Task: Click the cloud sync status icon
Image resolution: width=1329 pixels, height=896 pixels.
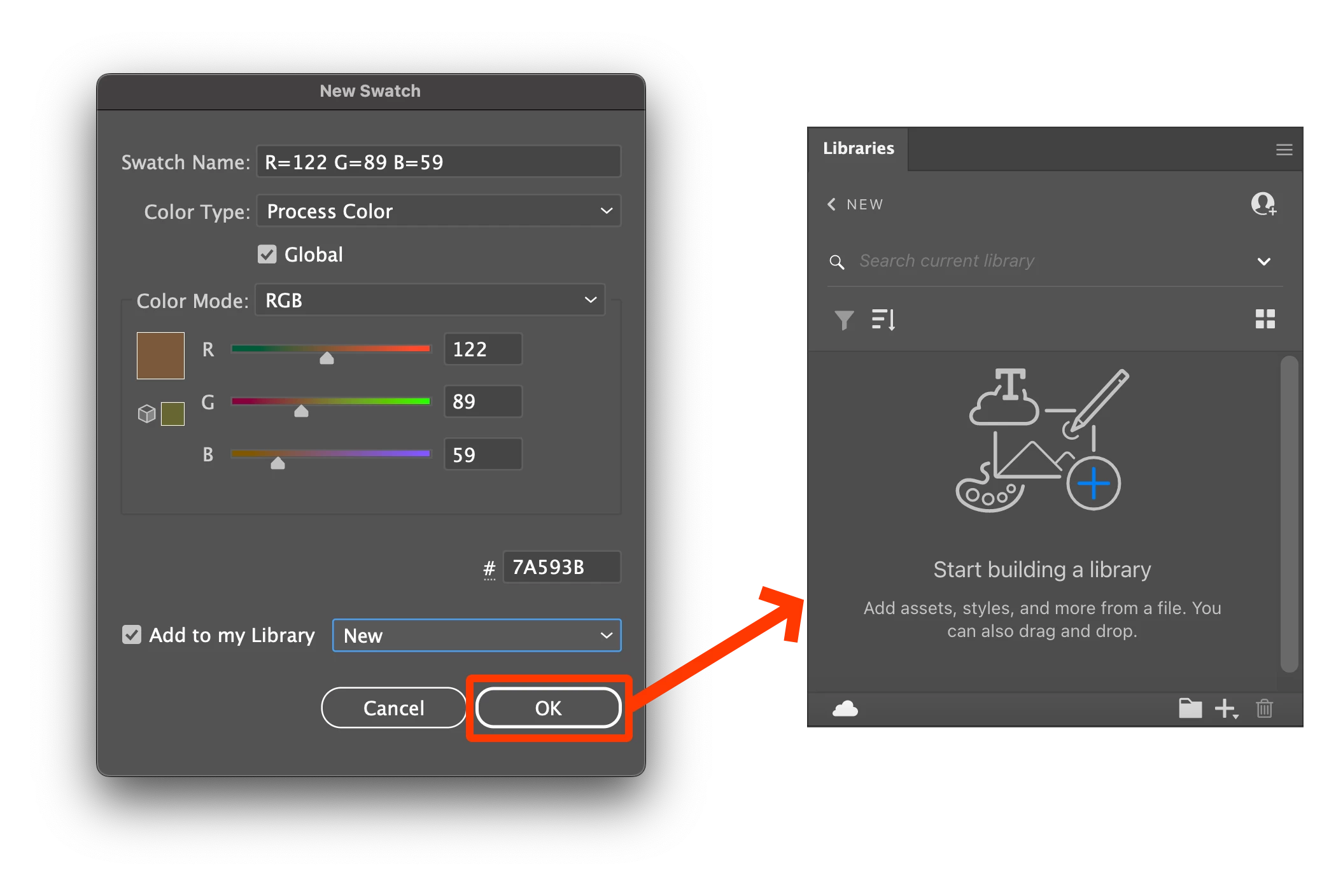Action: pos(845,708)
